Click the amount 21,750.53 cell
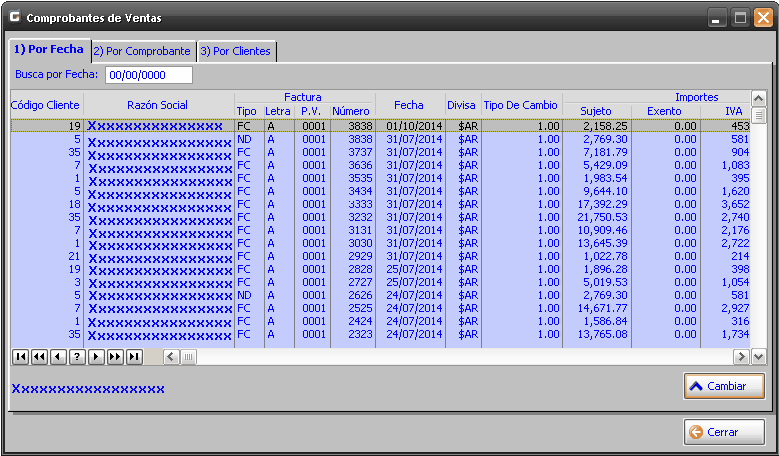The height and width of the screenshot is (456, 779). point(597,217)
